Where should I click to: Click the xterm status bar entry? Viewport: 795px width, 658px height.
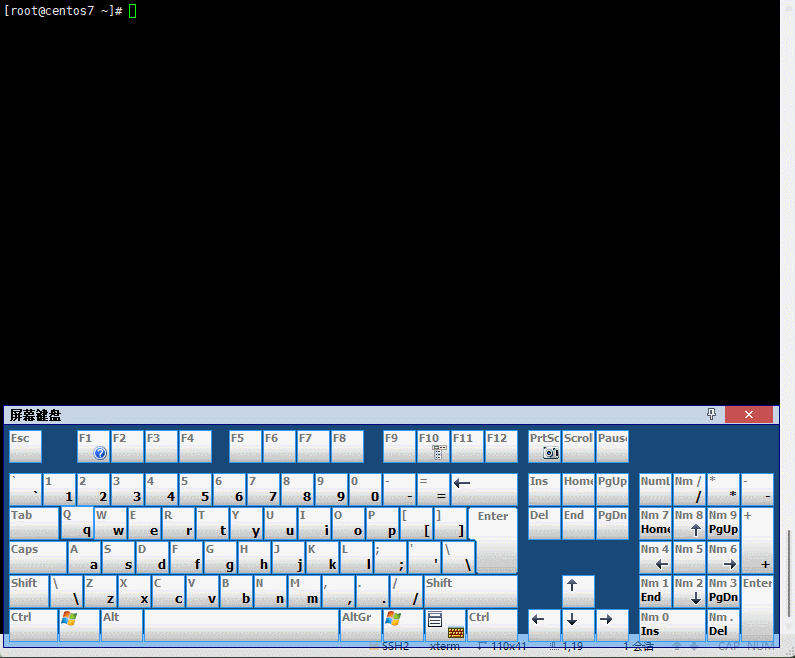coord(445,646)
